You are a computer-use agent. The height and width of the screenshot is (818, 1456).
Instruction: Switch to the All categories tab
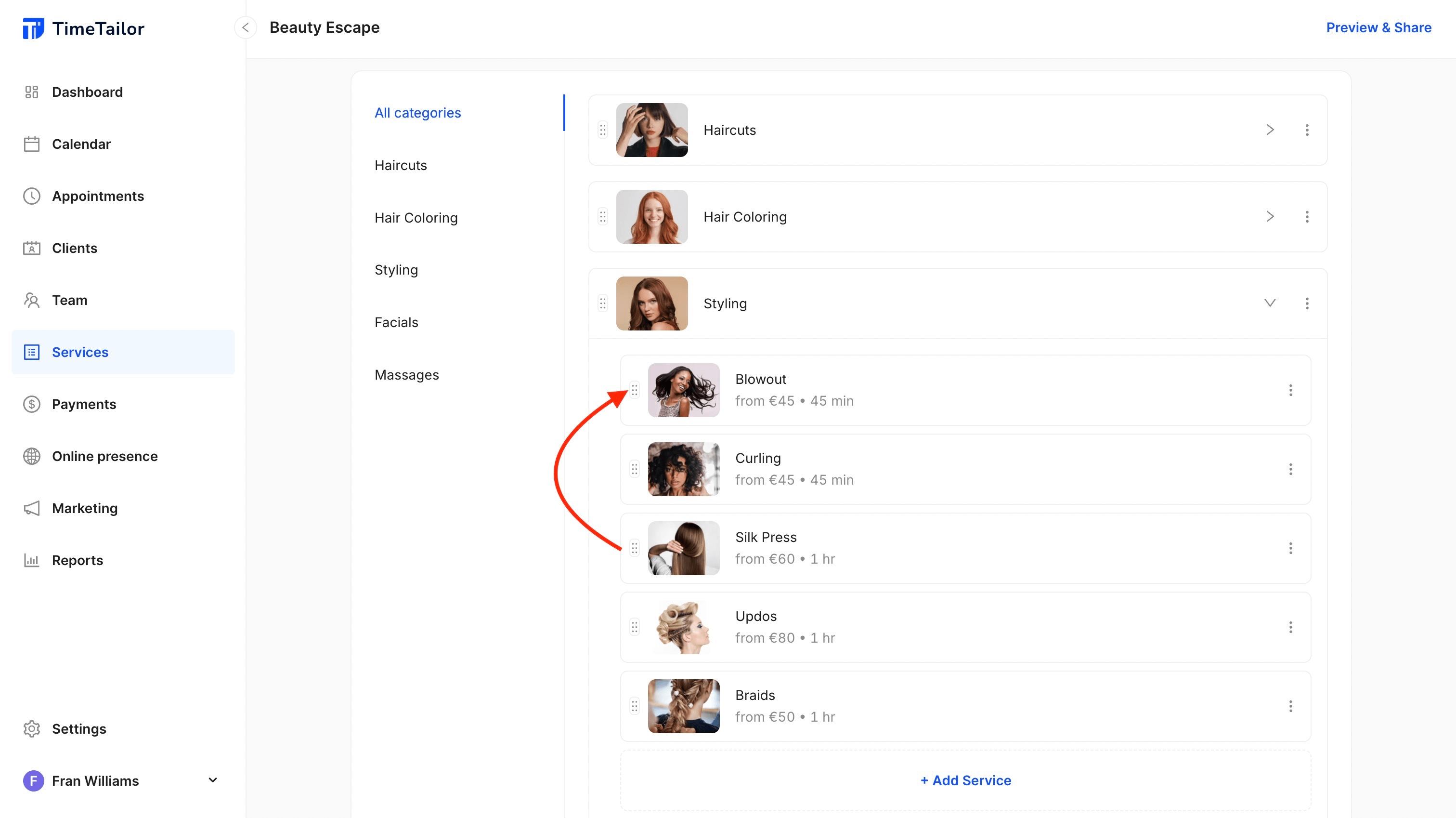[x=418, y=113]
